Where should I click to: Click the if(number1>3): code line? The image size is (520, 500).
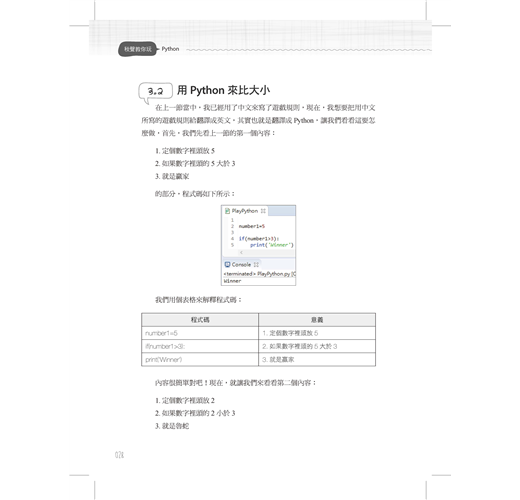259,239
